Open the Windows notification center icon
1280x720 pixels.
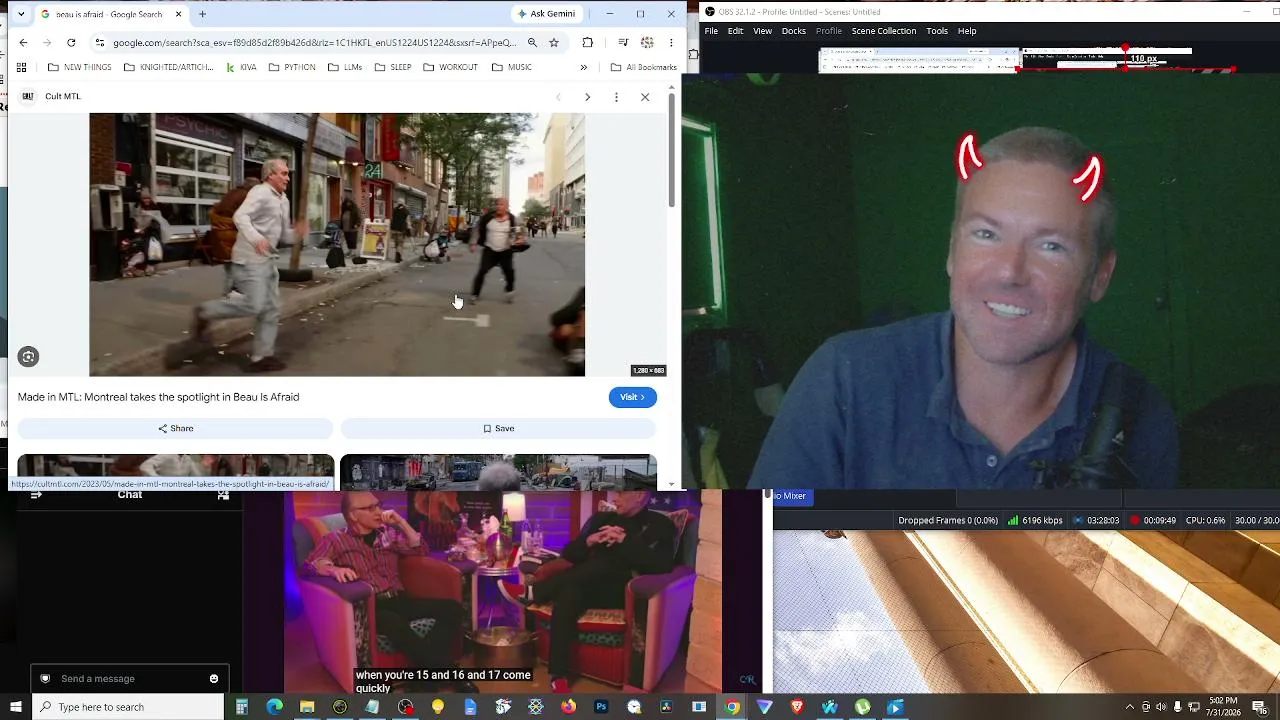[1259, 707]
